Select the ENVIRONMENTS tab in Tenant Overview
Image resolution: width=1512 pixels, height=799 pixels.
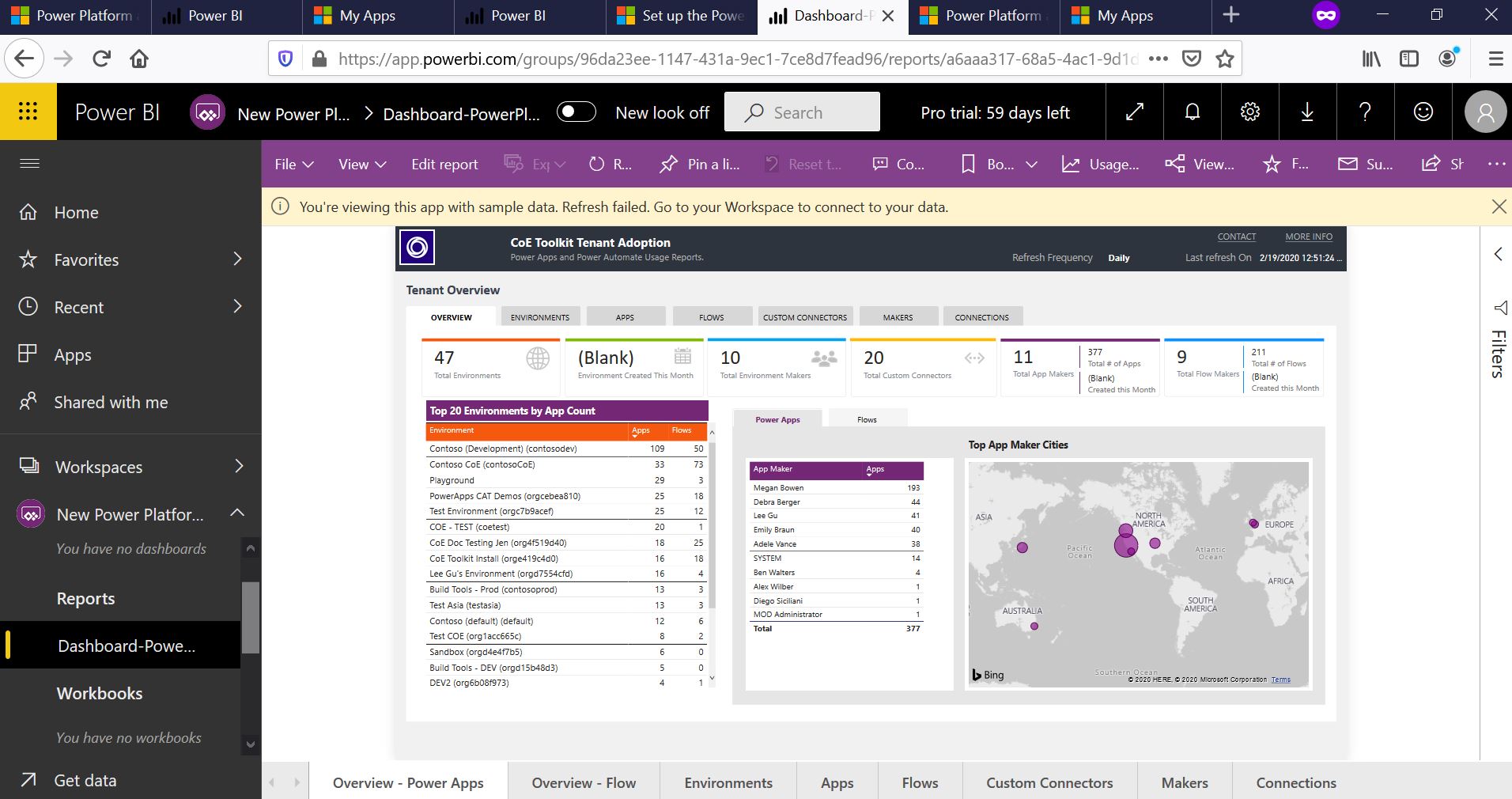click(540, 316)
